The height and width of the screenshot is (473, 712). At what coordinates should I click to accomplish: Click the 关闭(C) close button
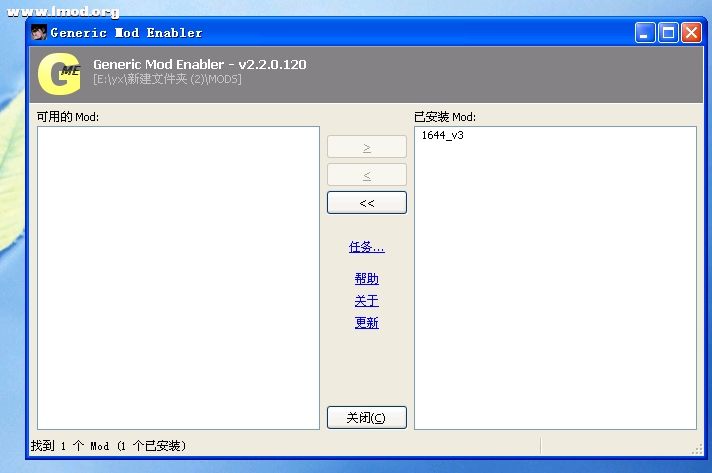tap(367, 418)
